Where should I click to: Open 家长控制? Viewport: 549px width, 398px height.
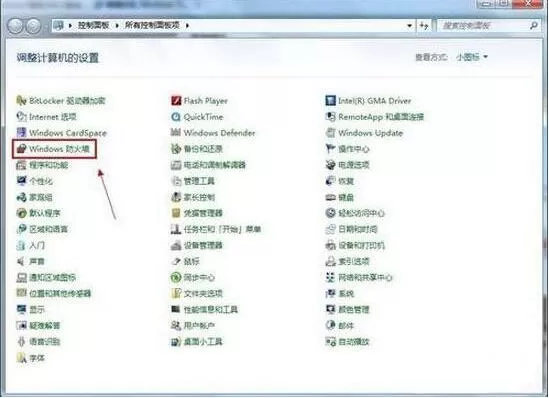[x=193, y=197]
